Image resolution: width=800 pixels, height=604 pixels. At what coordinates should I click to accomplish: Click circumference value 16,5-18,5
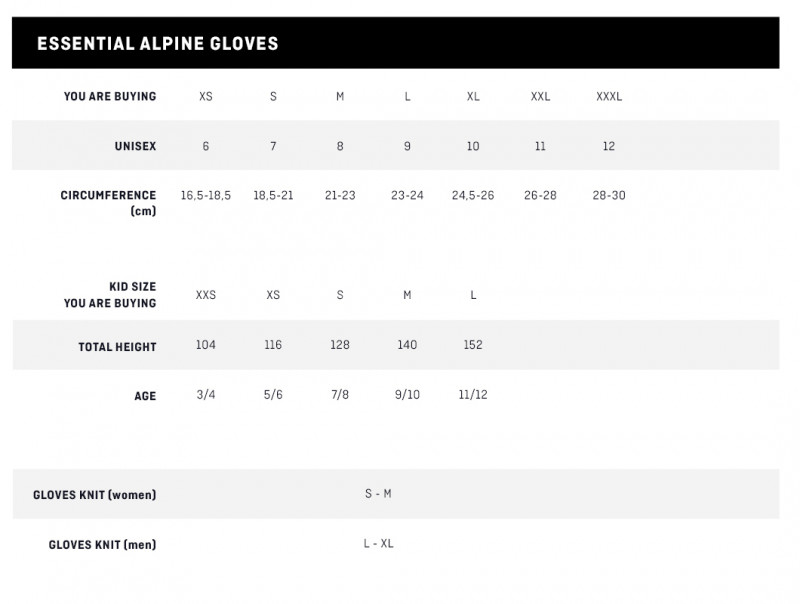click(x=206, y=195)
